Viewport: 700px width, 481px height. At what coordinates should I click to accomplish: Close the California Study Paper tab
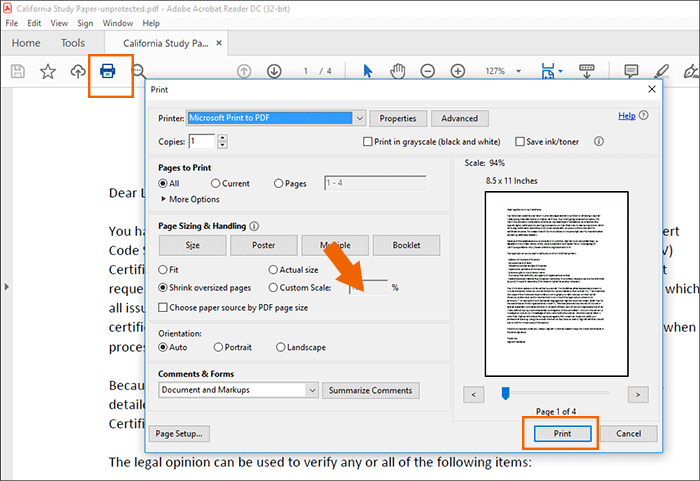click(219, 43)
